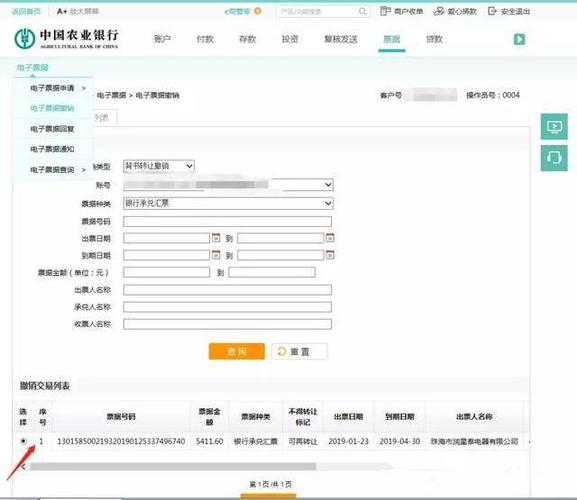Viewport: 577px width, 500px height.
Task: Select 电子票据撤销 in side menu
Action: (x=52, y=108)
